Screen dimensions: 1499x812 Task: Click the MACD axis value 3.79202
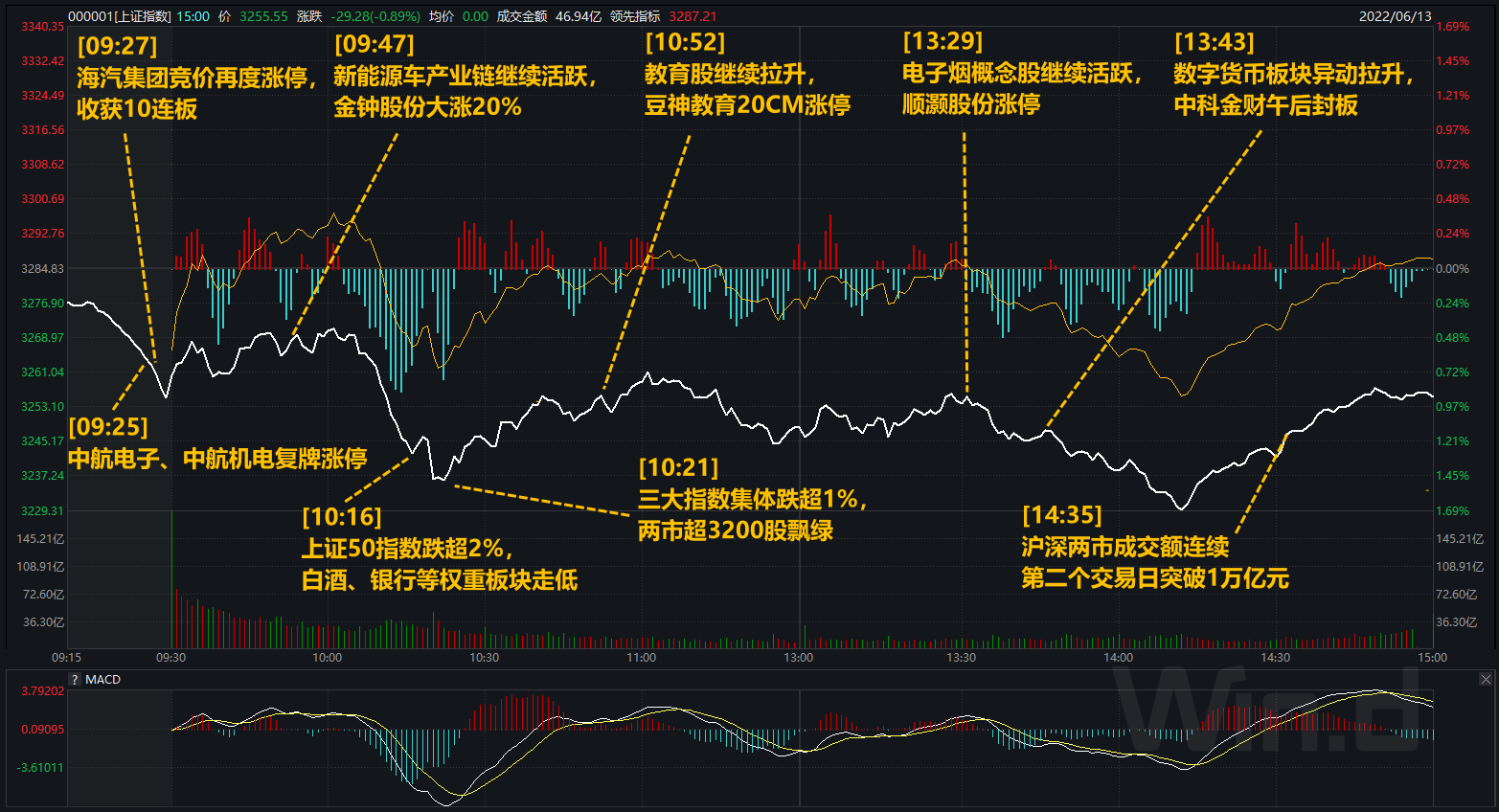(x=43, y=691)
